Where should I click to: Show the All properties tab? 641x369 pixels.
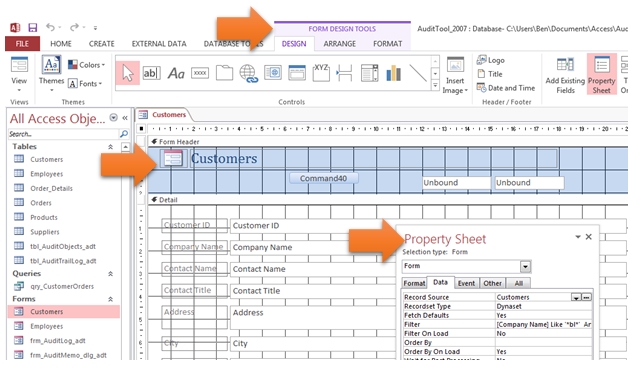tap(518, 283)
